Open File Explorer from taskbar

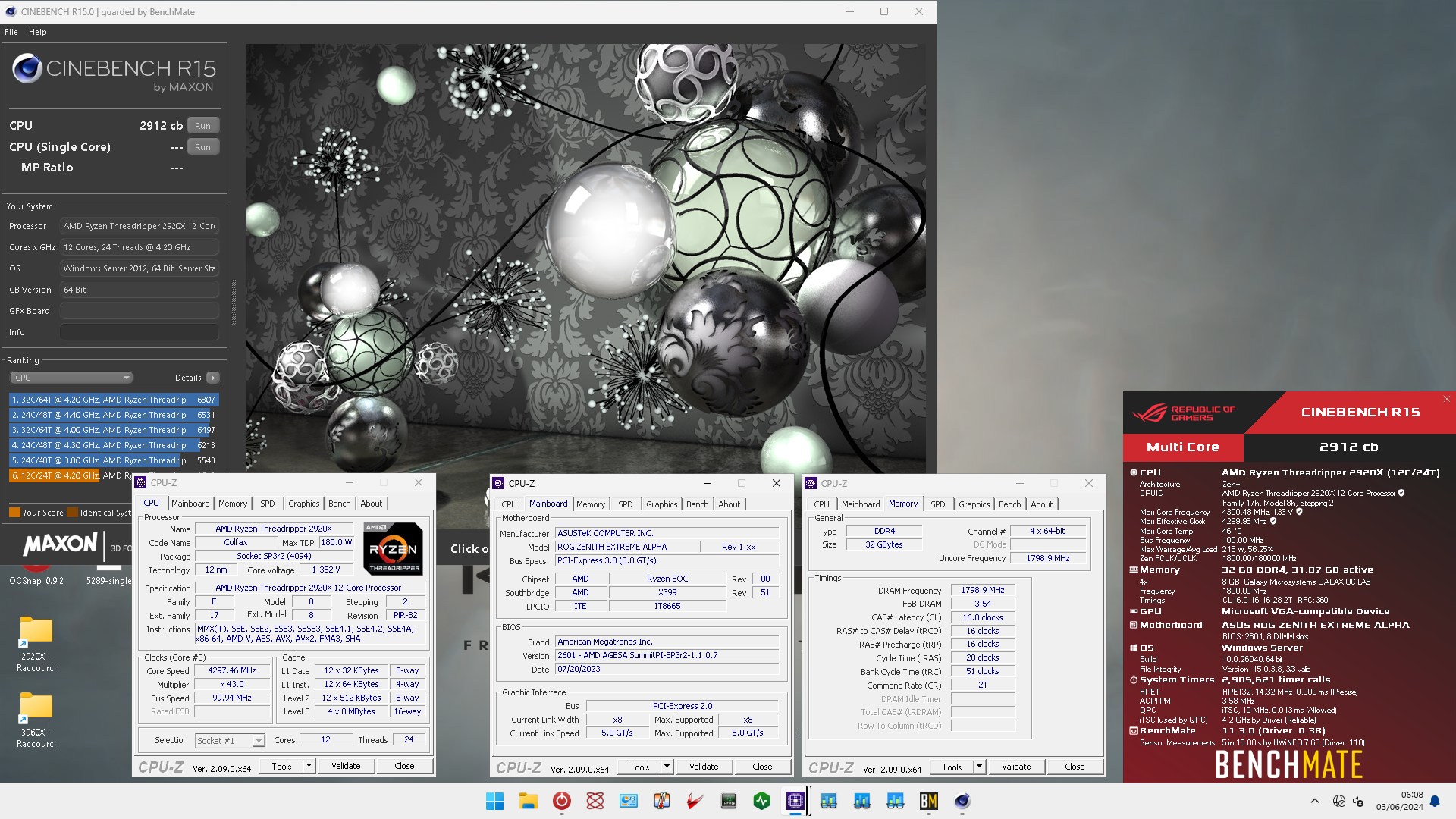tap(528, 801)
